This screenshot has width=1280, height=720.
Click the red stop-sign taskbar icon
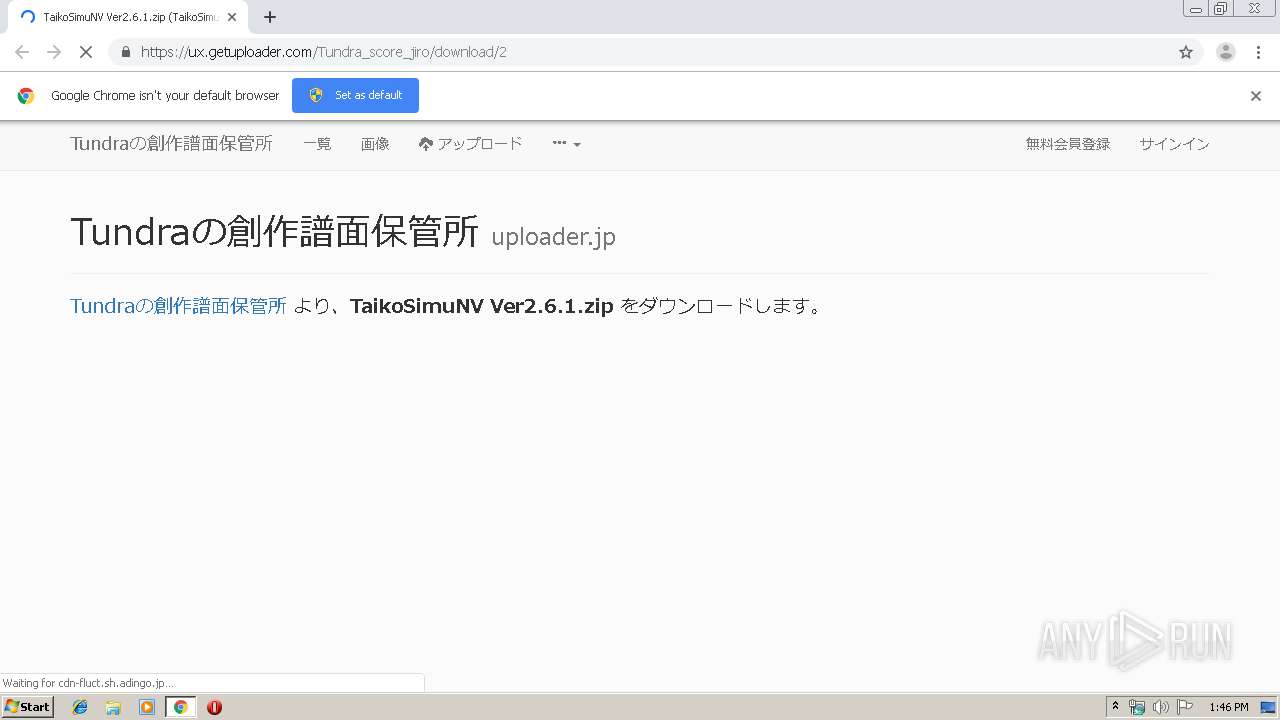(x=214, y=707)
